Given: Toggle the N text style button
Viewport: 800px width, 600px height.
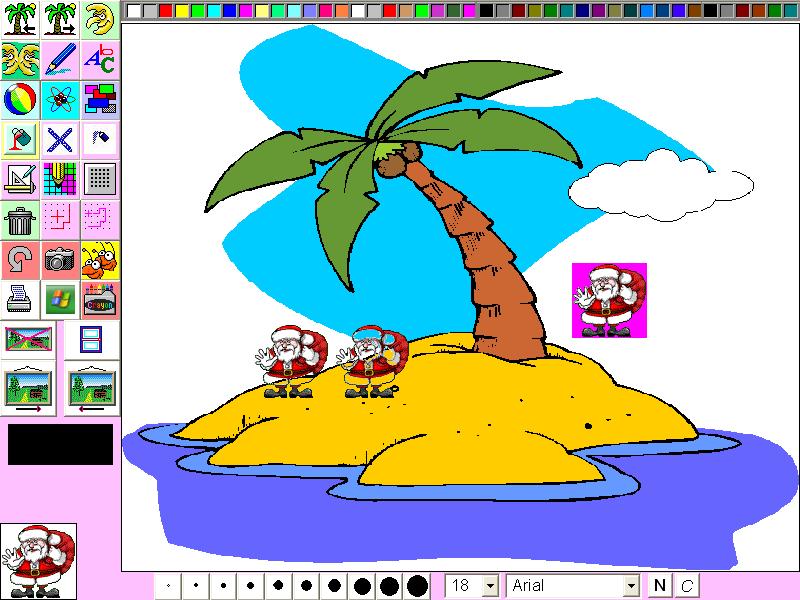Looking at the screenshot, I should coord(660,585).
